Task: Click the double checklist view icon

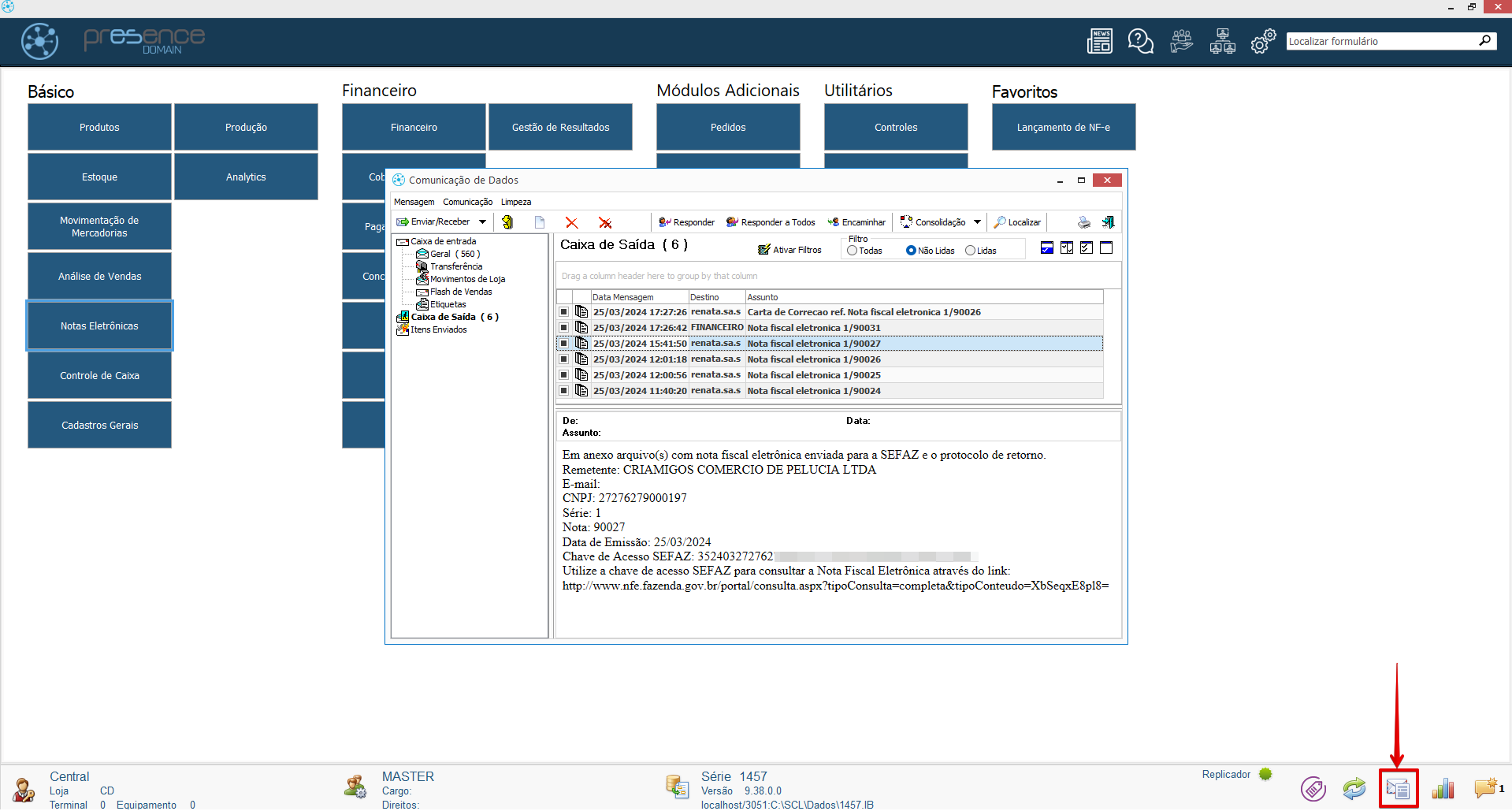Action: [x=1067, y=248]
